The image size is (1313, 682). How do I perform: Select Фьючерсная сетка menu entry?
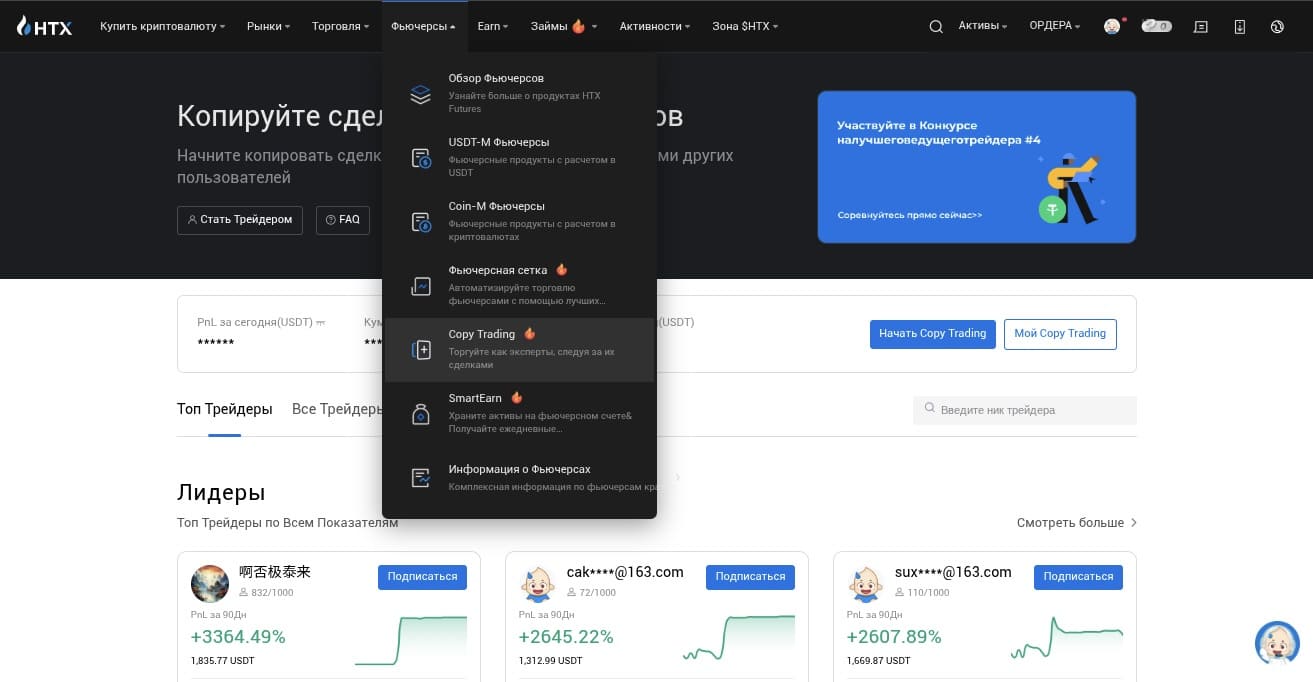pos(519,286)
